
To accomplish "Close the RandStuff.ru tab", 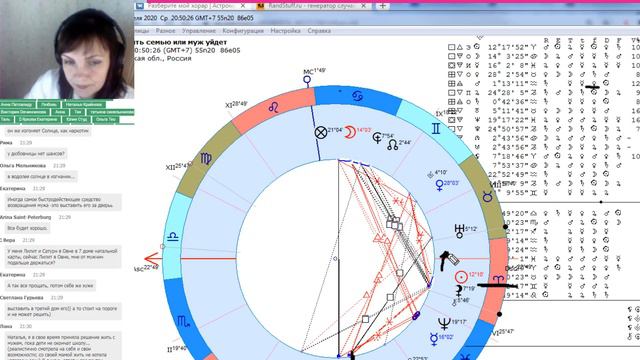I will click(363, 6).
